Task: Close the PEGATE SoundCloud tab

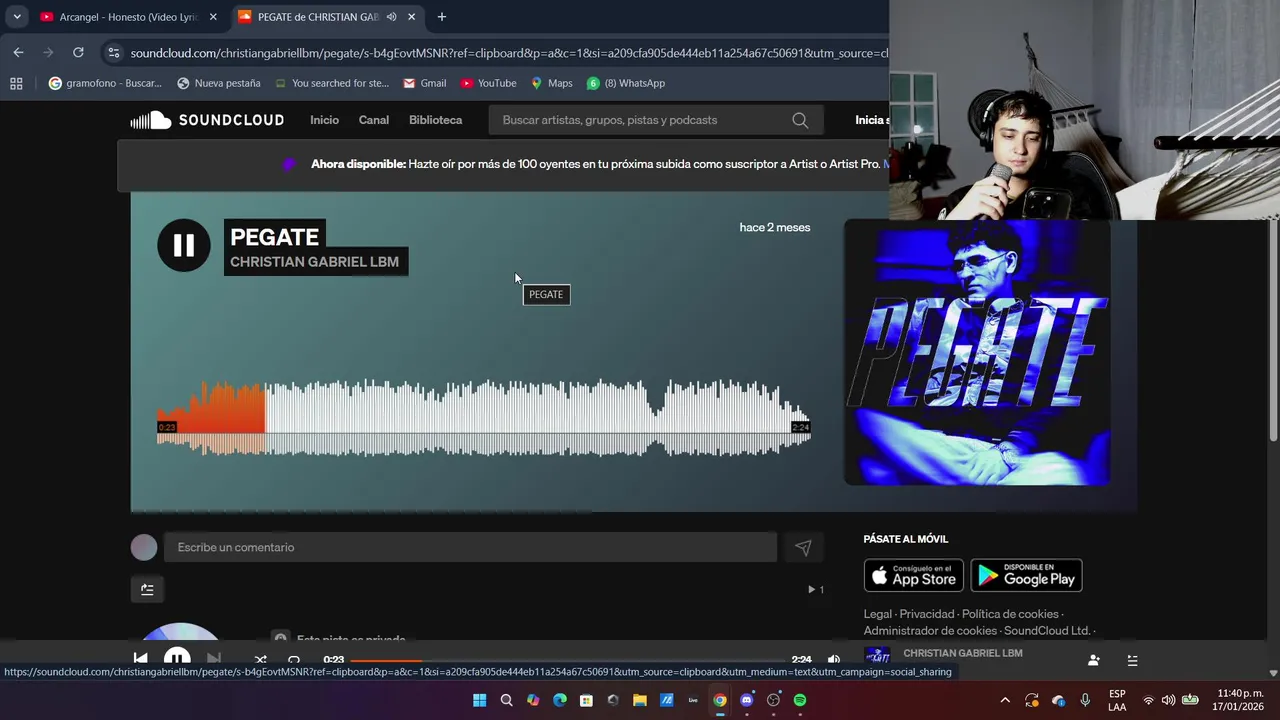Action: click(411, 17)
